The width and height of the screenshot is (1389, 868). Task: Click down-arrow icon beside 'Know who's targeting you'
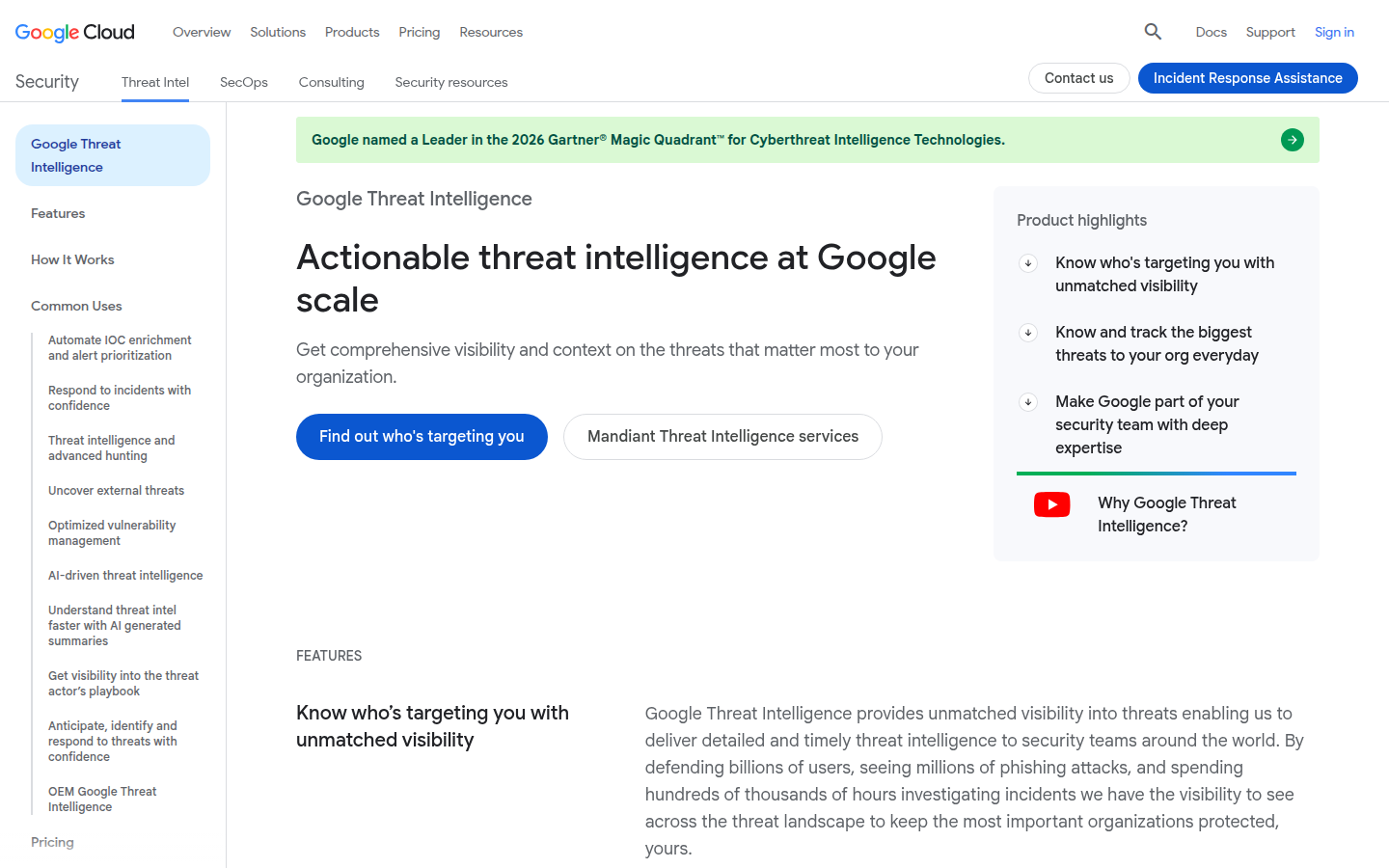click(1028, 263)
